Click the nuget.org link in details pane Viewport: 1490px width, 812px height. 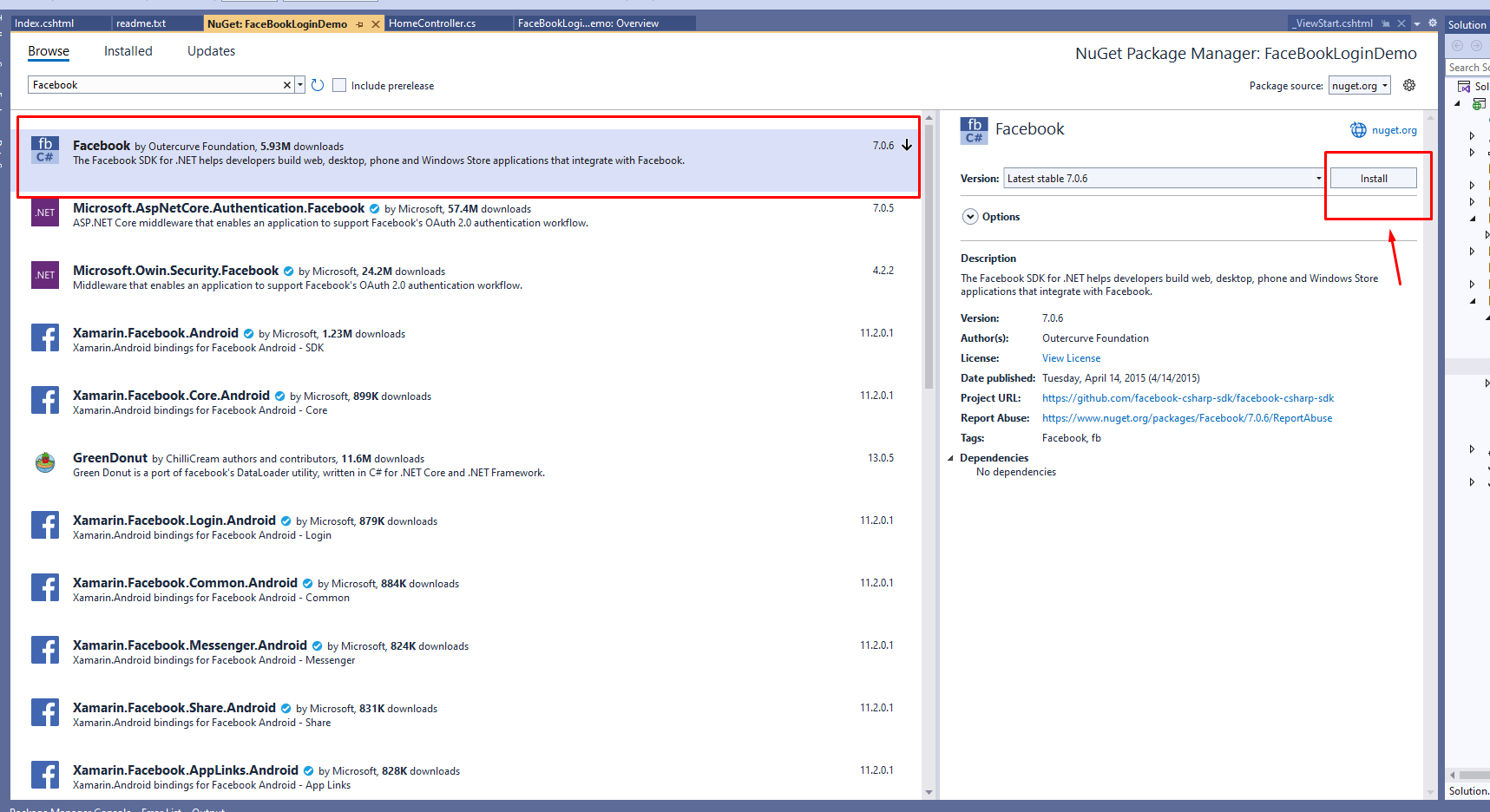point(1395,130)
